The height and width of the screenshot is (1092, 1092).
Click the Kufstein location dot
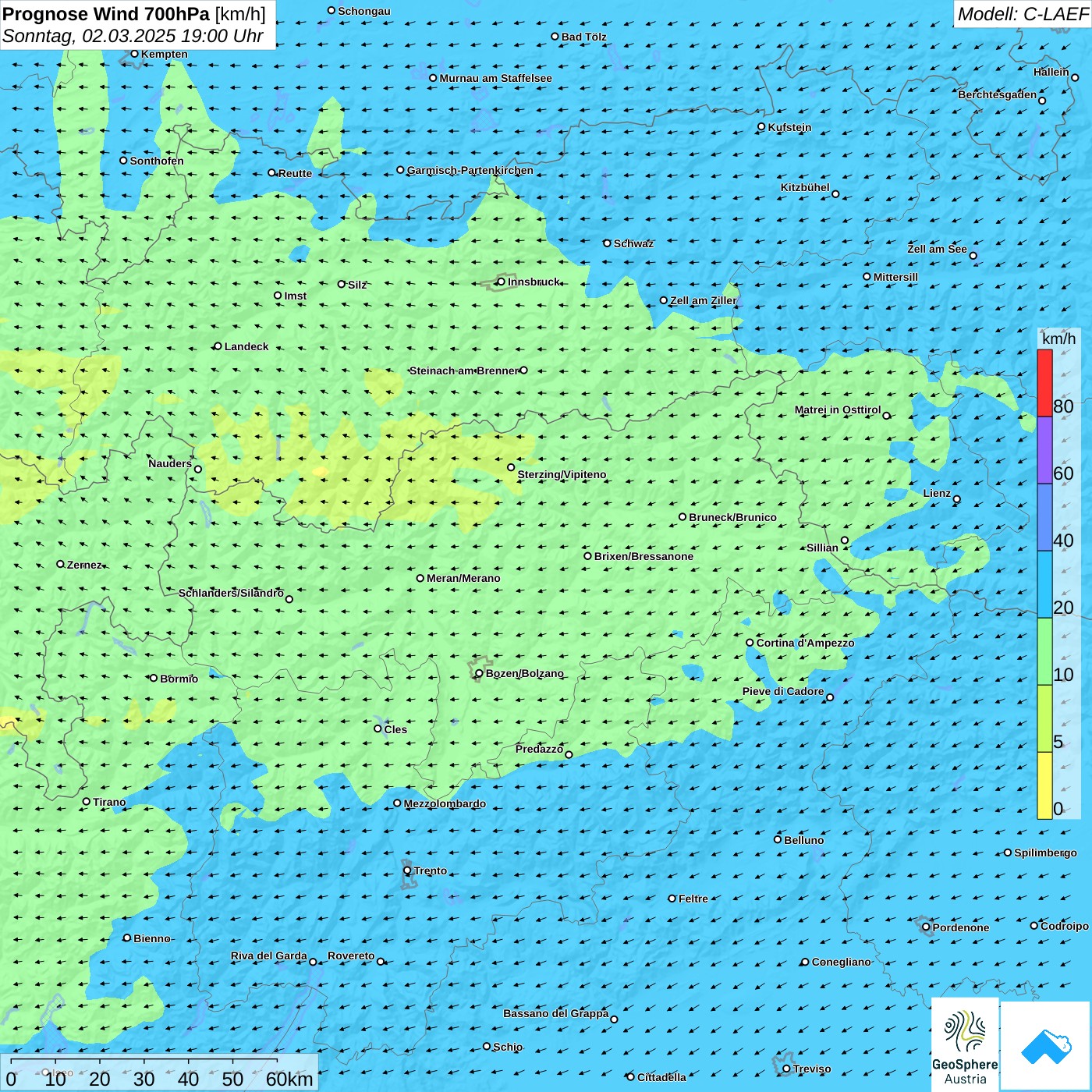coord(761,126)
